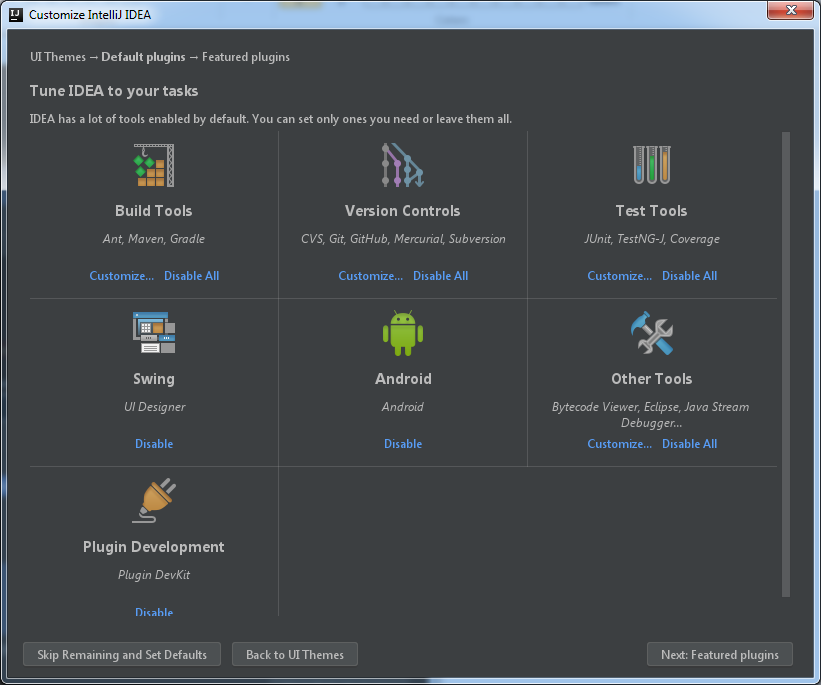Click the Plugin Development heading
The image size is (821, 685).
coord(153,547)
